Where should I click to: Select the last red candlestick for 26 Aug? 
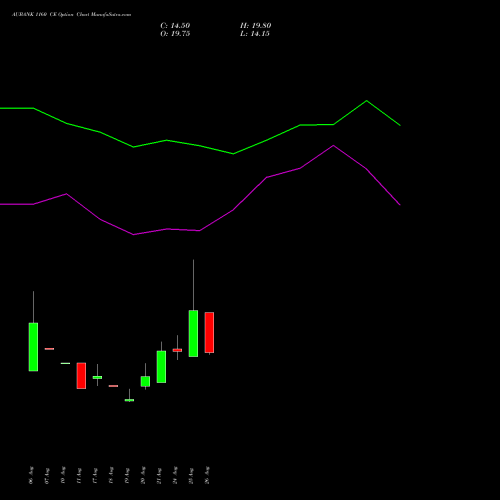(x=209, y=332)
